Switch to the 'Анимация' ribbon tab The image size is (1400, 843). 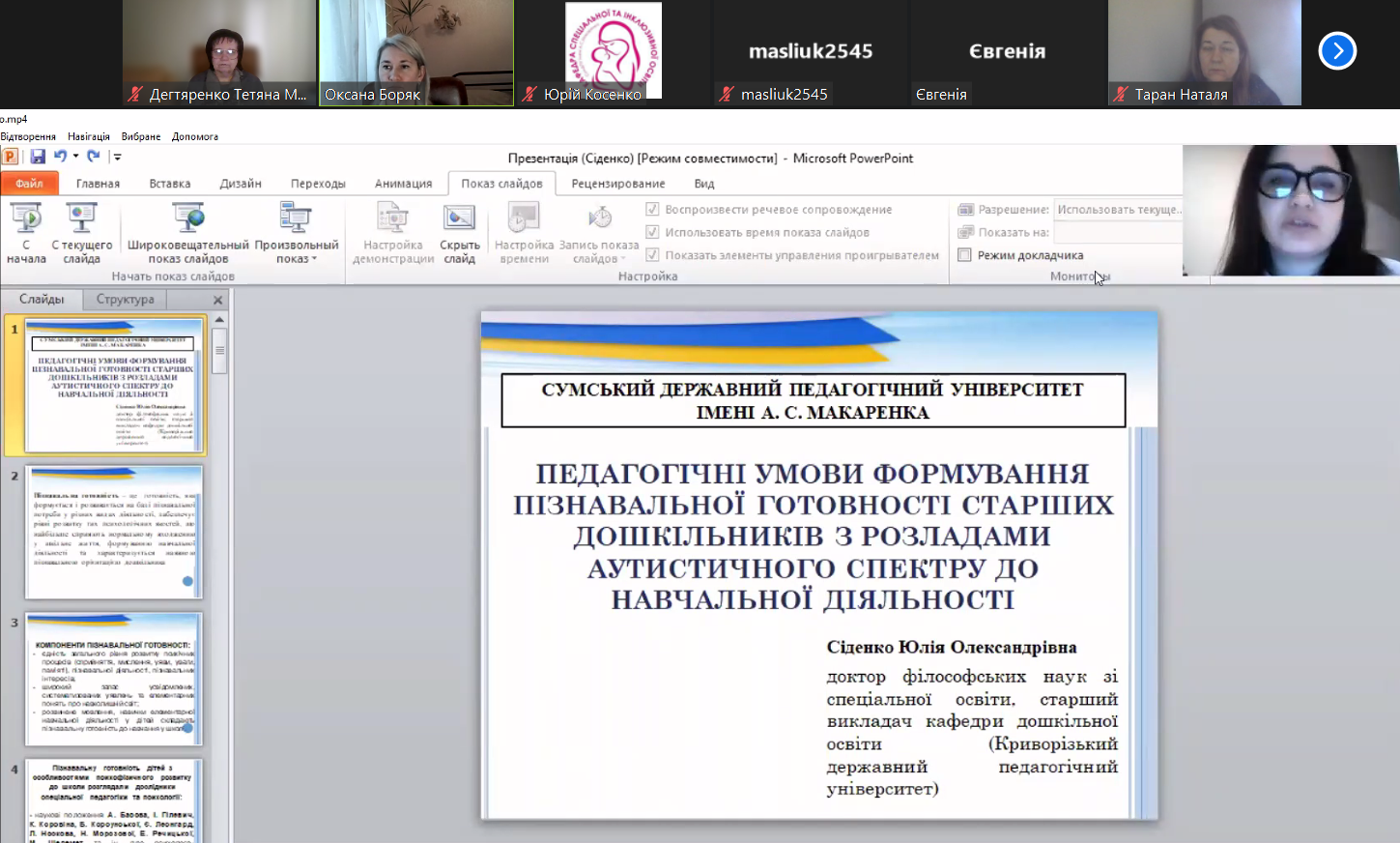(403, 184)
